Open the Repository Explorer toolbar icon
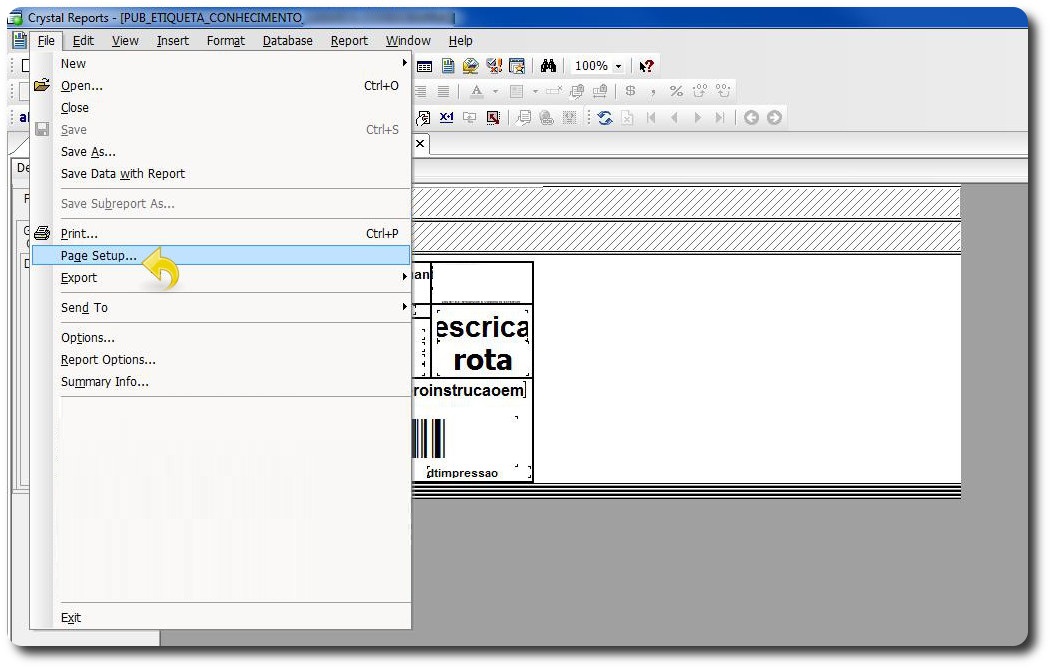This screenshot has width=1051, height=669. tap(471, 66)
